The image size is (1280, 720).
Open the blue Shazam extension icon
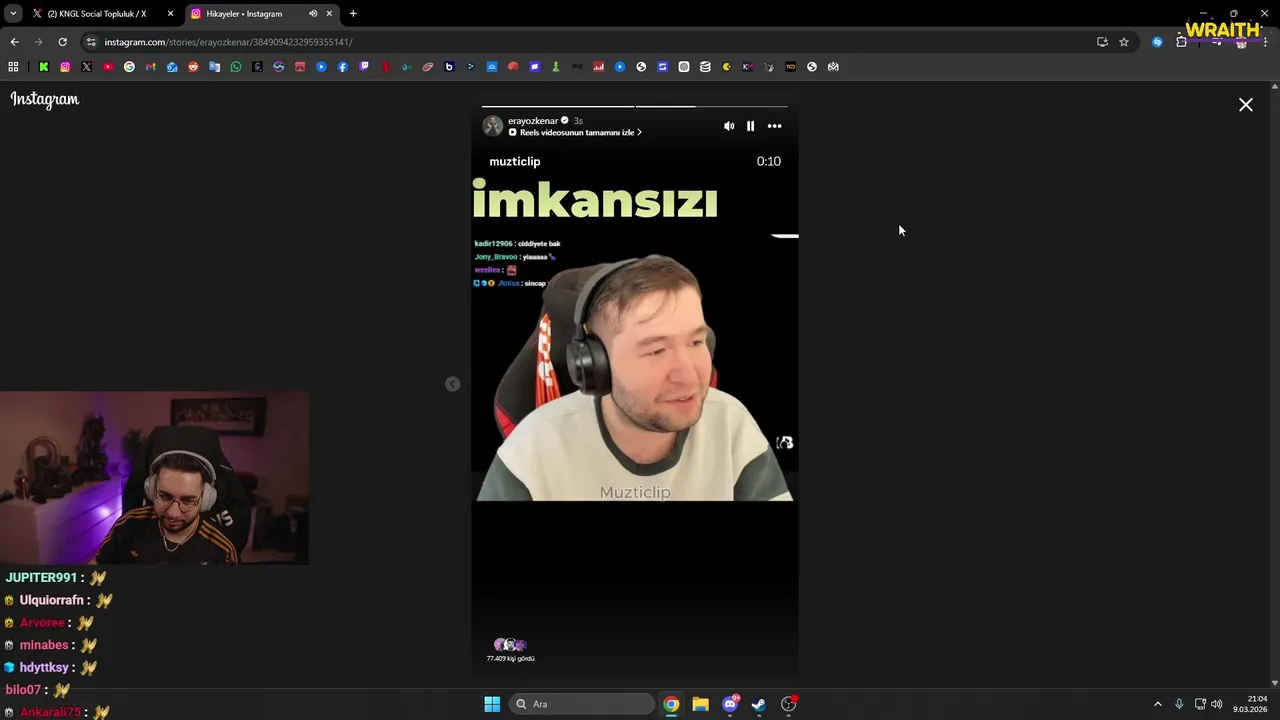point(1157,42)
